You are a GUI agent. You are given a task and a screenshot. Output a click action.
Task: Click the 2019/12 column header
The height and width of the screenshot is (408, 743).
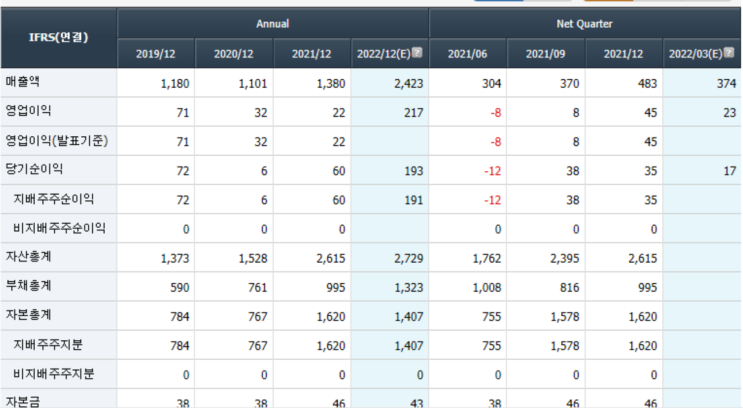[x=156, y=54]
